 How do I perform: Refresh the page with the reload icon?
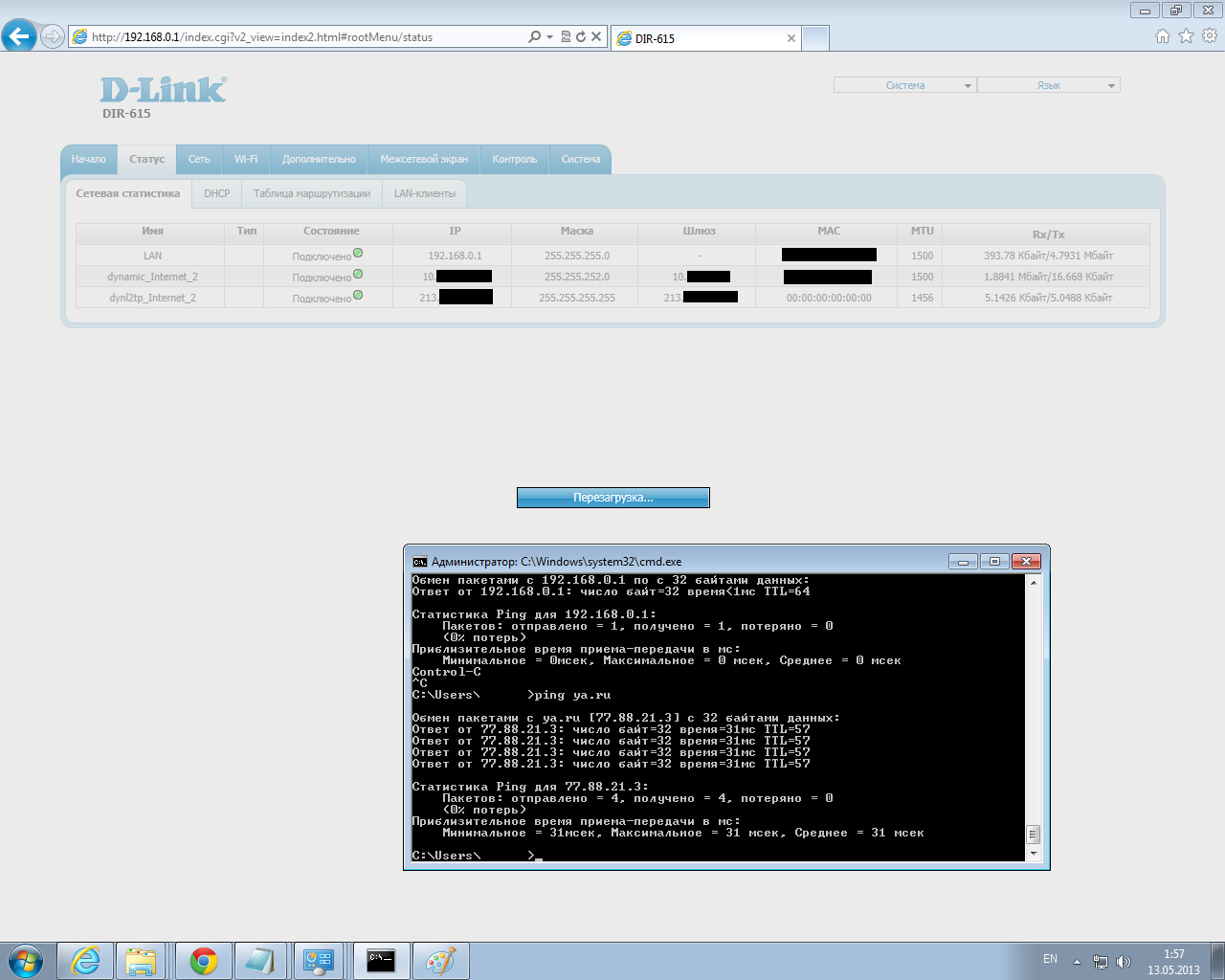coord(581,36)
